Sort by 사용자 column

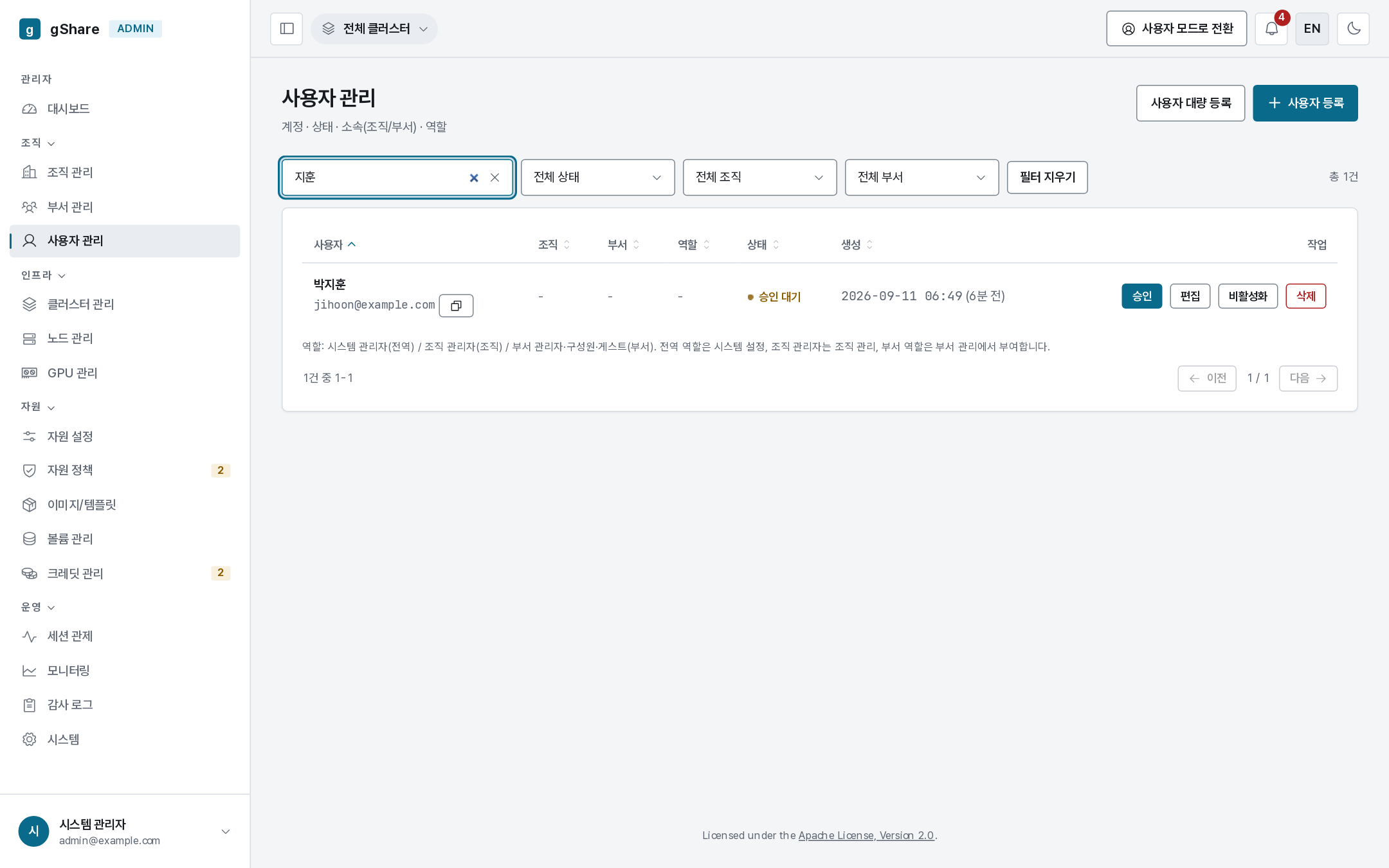[334, 245]
